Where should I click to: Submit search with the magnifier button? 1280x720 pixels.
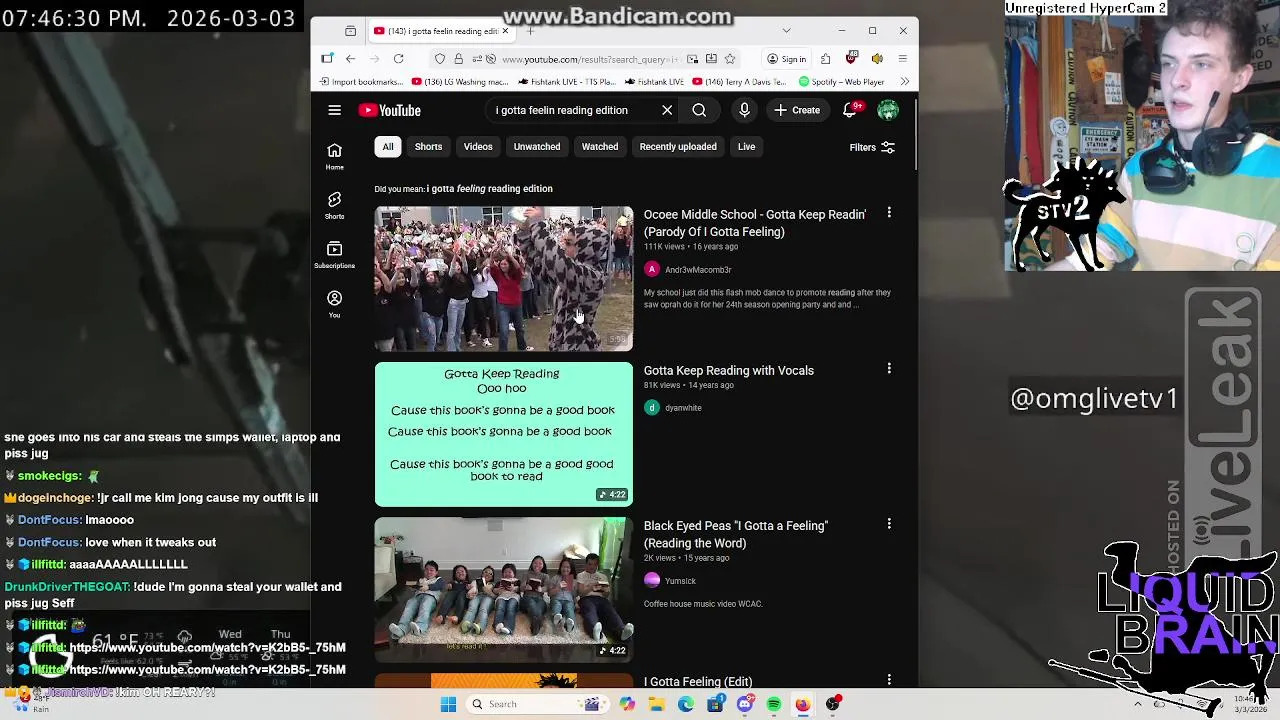click(x=699, y=110)
